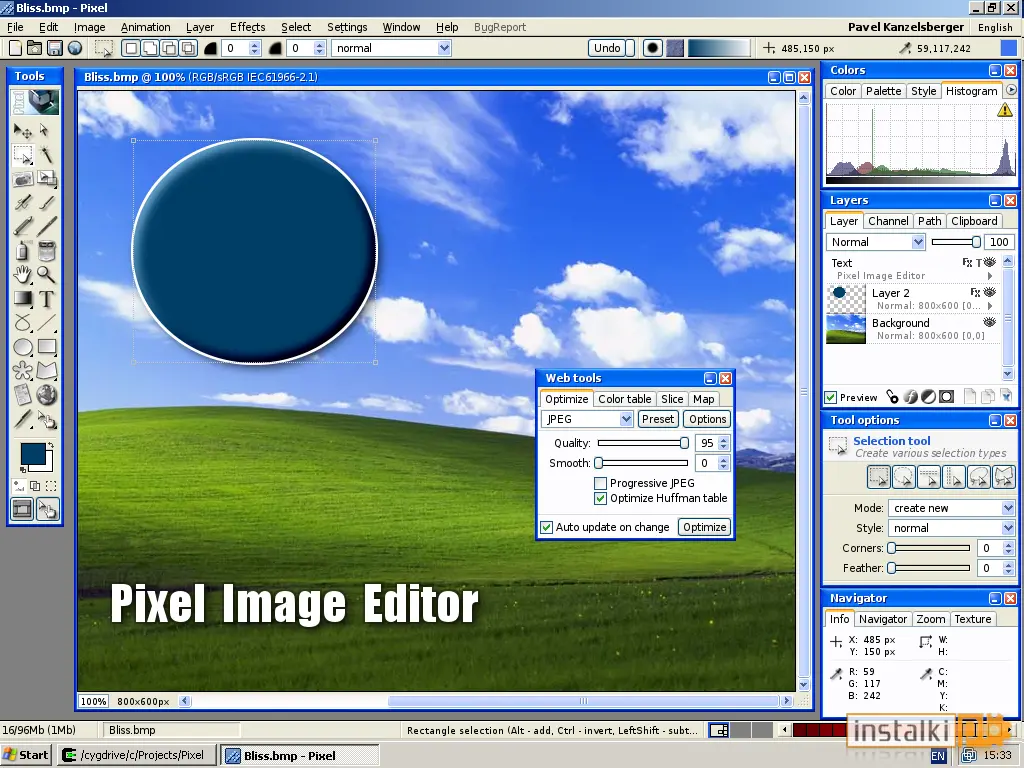Viewport: 1024px width, 768px height.
Task: Click the Save floppy disk icon
Action: point(55,48)
